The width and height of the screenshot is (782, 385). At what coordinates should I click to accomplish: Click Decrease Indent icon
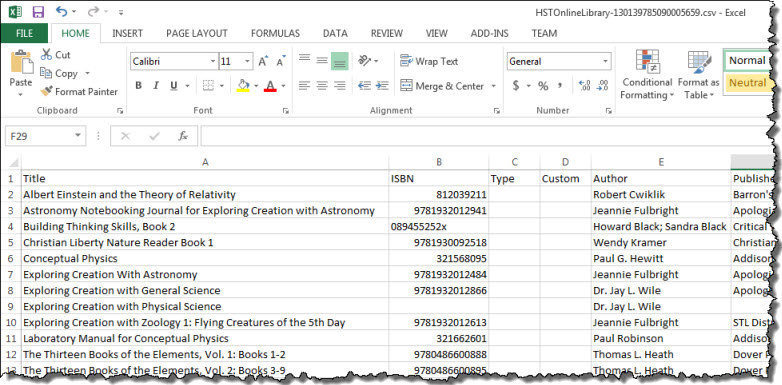tap(365, 86)
